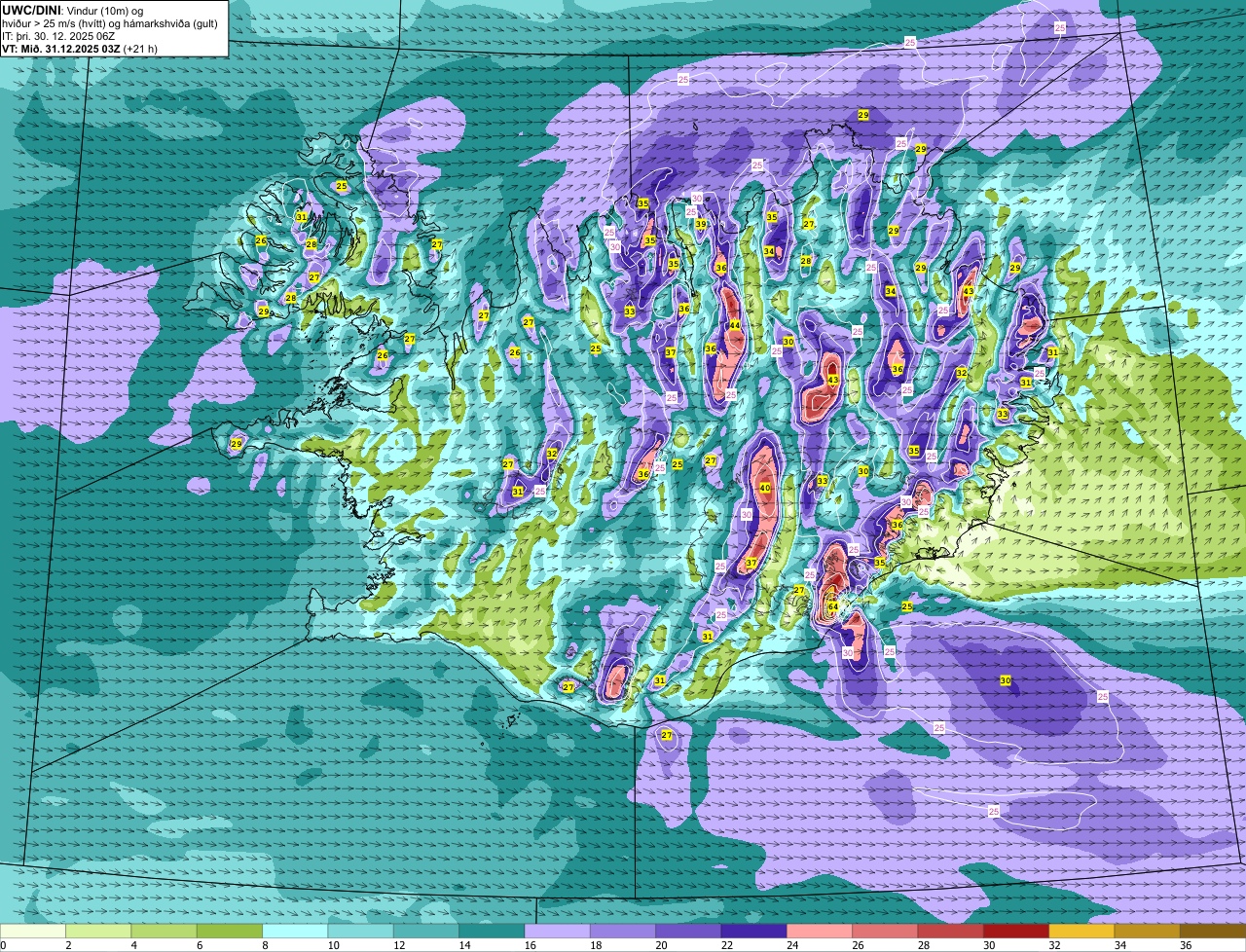This screenshot has width=1246, height=952.
Task: Select the gold swatch between 34 and 36
Action: click(1147, 932)
